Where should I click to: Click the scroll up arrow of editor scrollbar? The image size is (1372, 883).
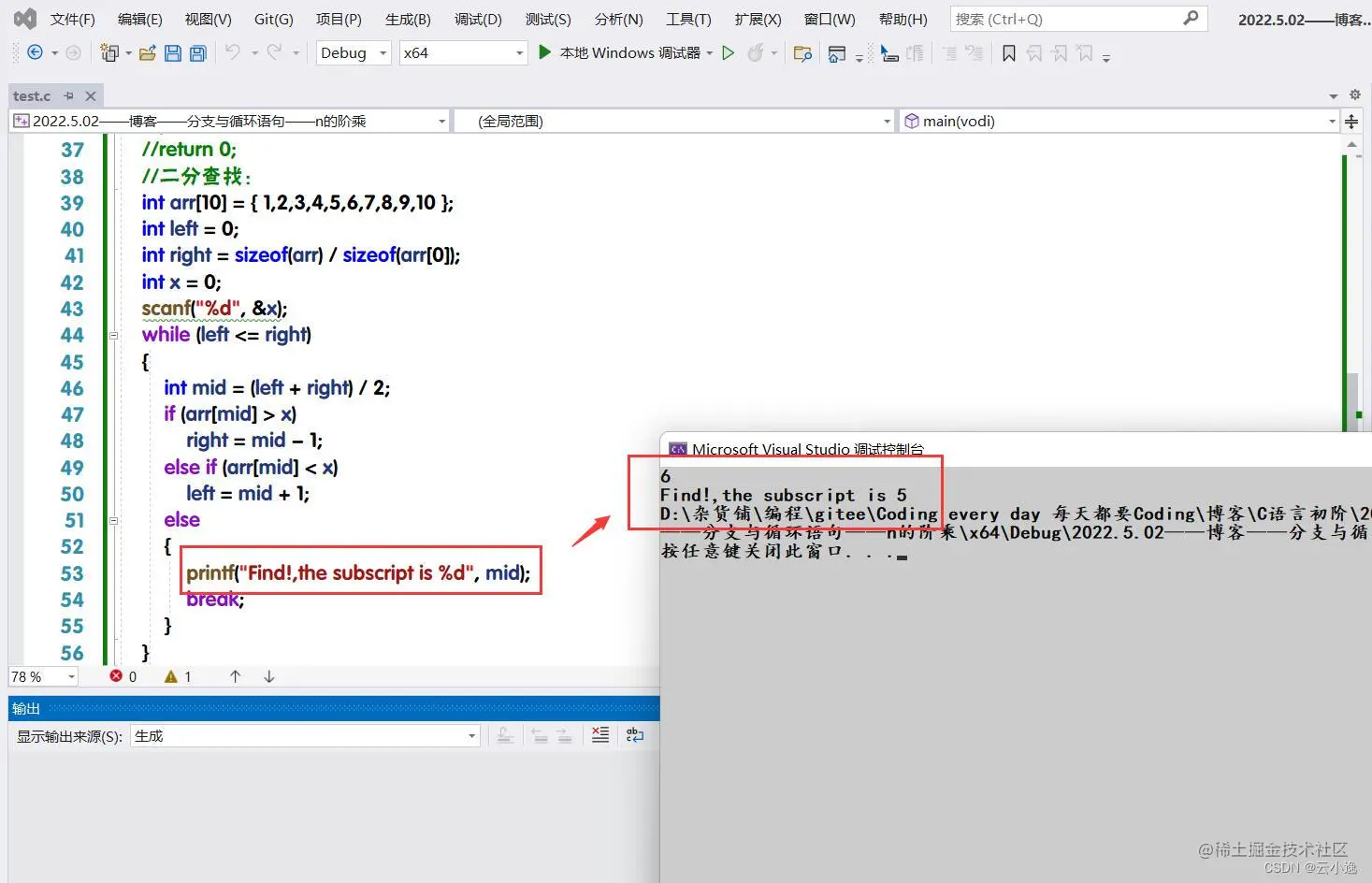pos(1351,144)
